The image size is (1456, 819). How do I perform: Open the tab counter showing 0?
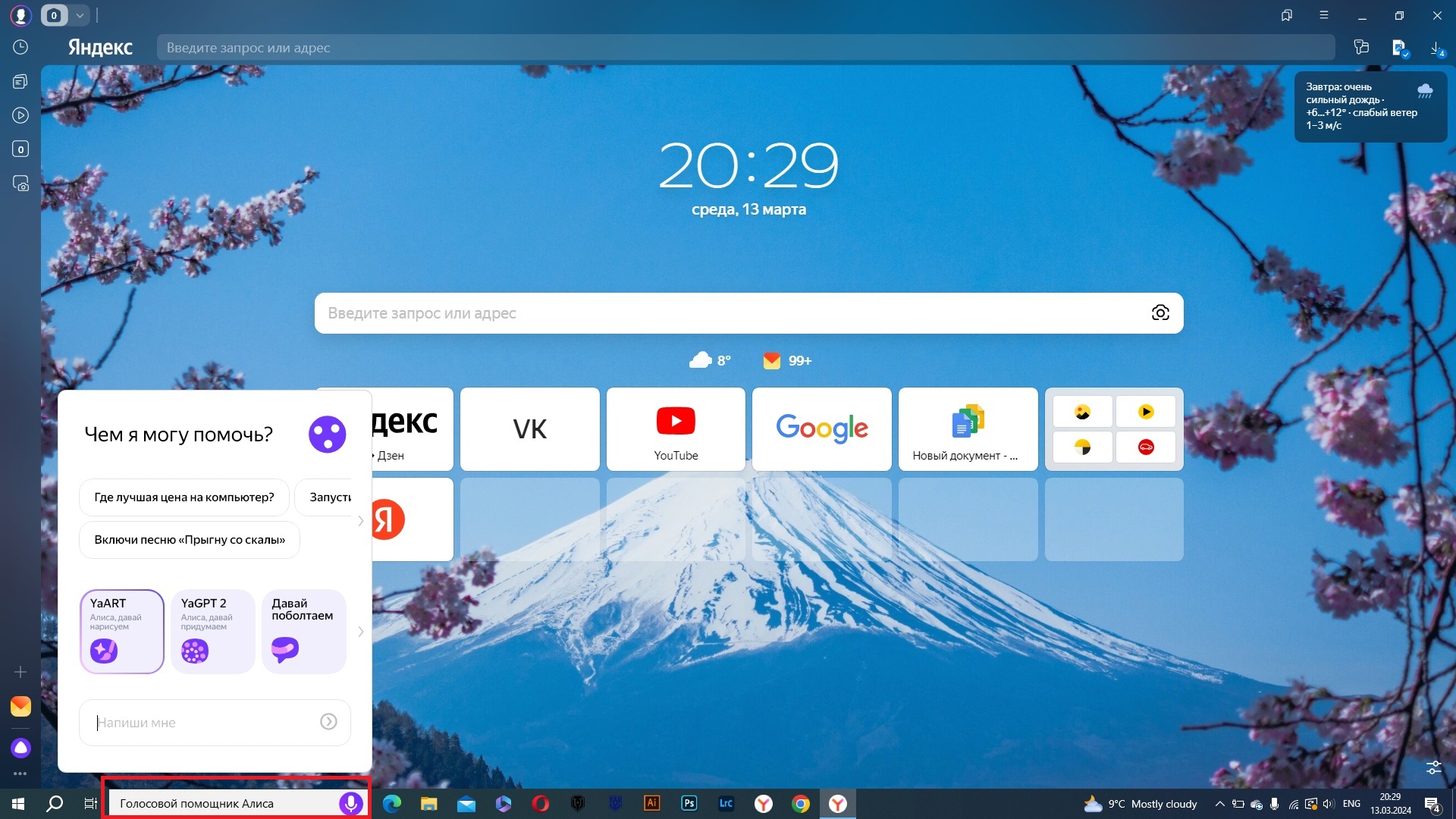(x=54, y=15)
